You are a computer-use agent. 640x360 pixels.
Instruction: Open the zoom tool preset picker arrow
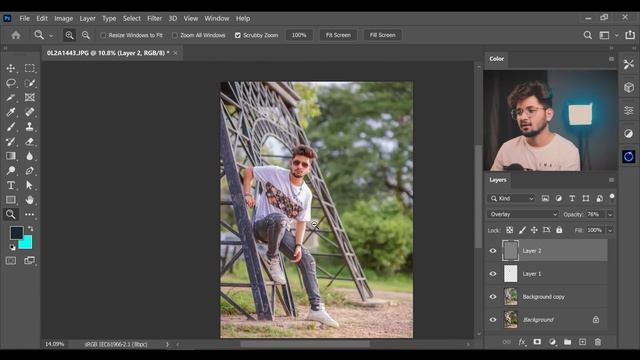coord(51,36)
